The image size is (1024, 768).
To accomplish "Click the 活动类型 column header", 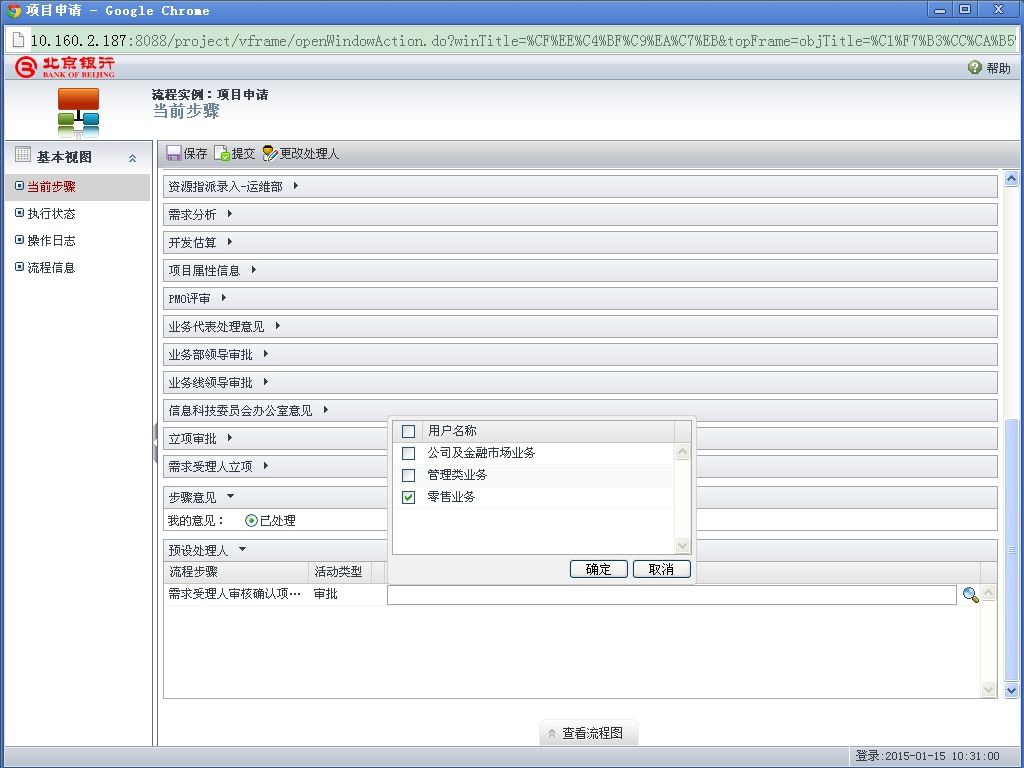I will click(x=338, y=572).
